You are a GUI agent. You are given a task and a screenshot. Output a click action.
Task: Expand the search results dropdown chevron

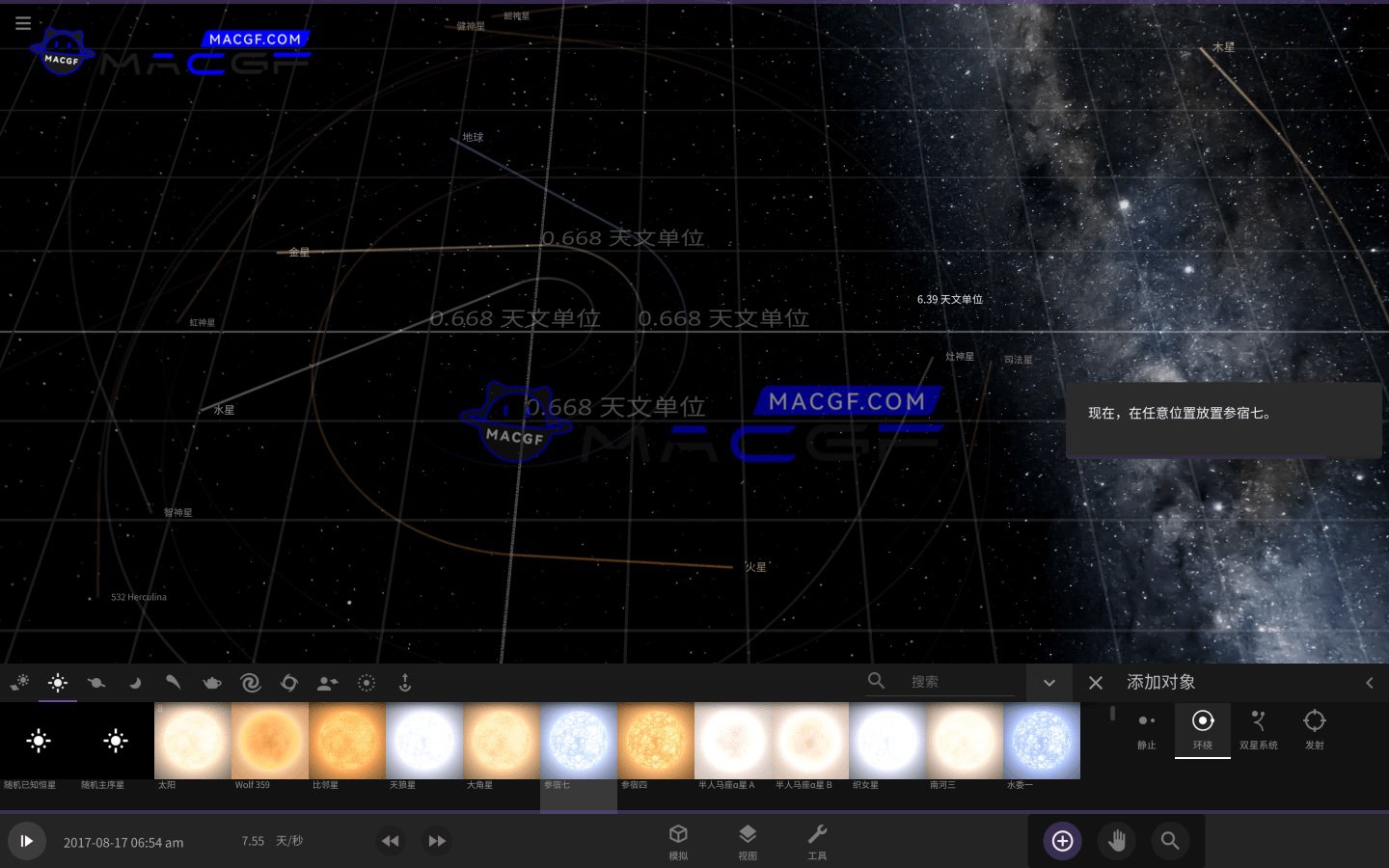click(x=1049, y=682)
